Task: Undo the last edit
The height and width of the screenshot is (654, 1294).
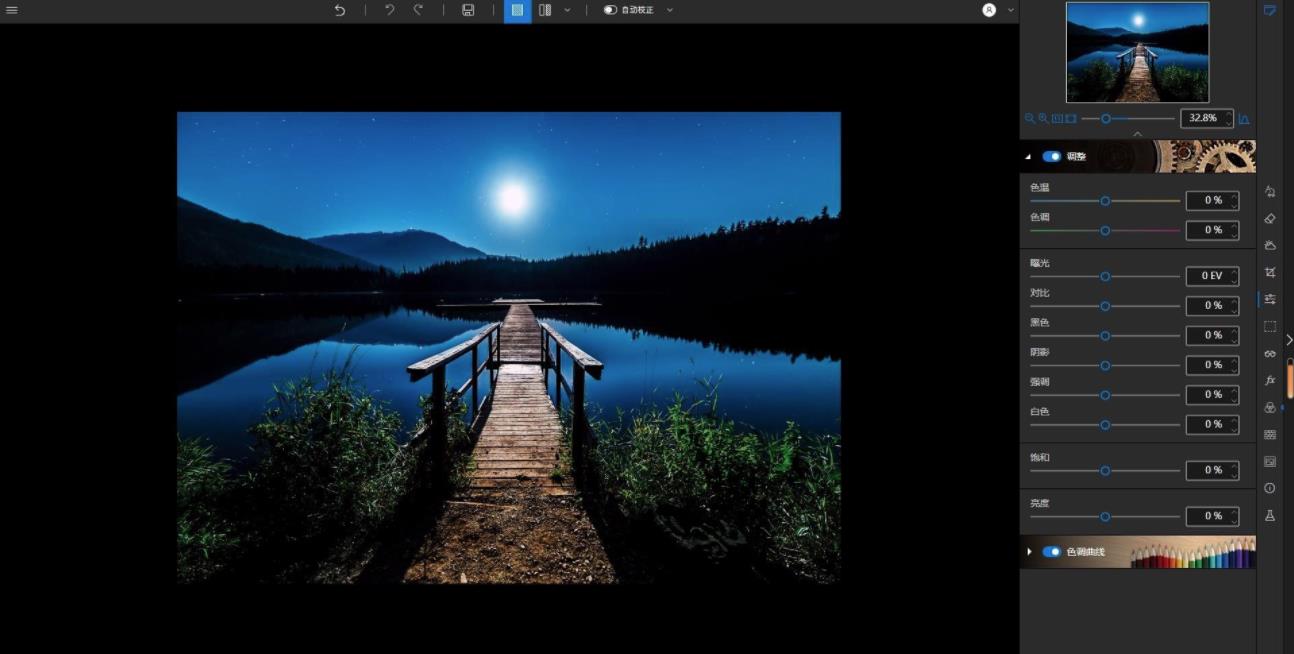Action: [390, 10]
